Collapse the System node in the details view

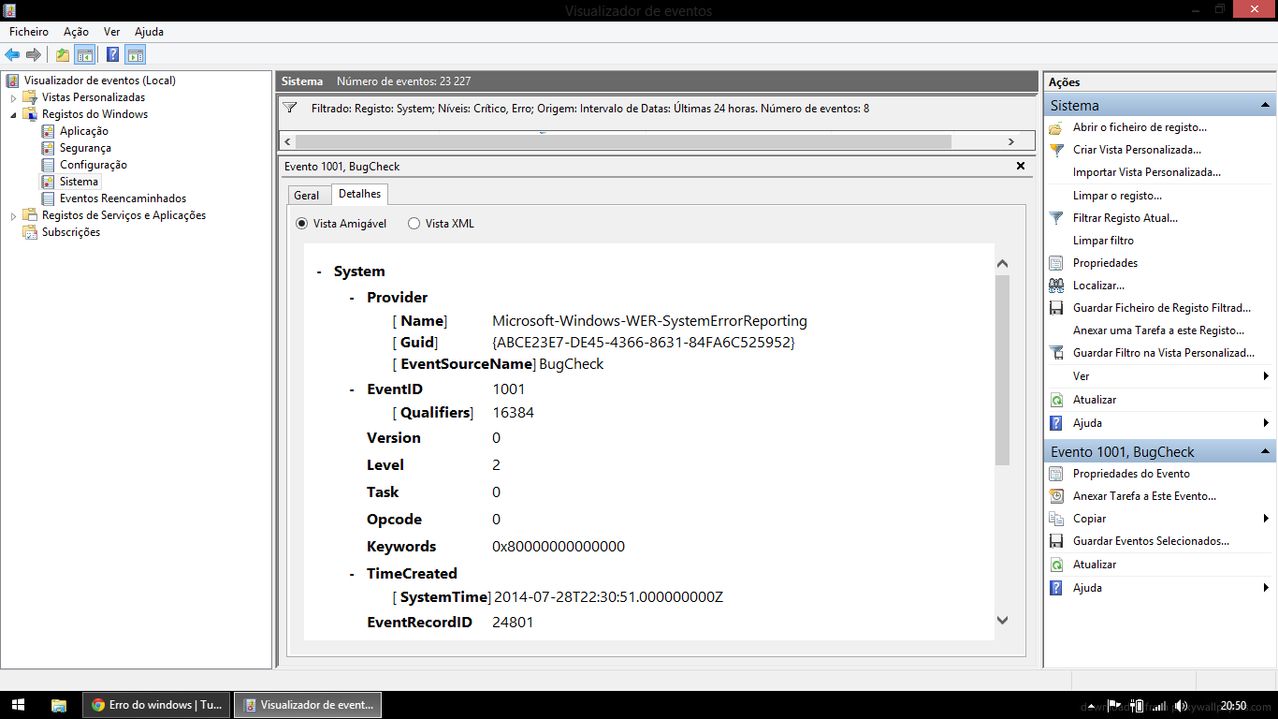coord(319,272)
